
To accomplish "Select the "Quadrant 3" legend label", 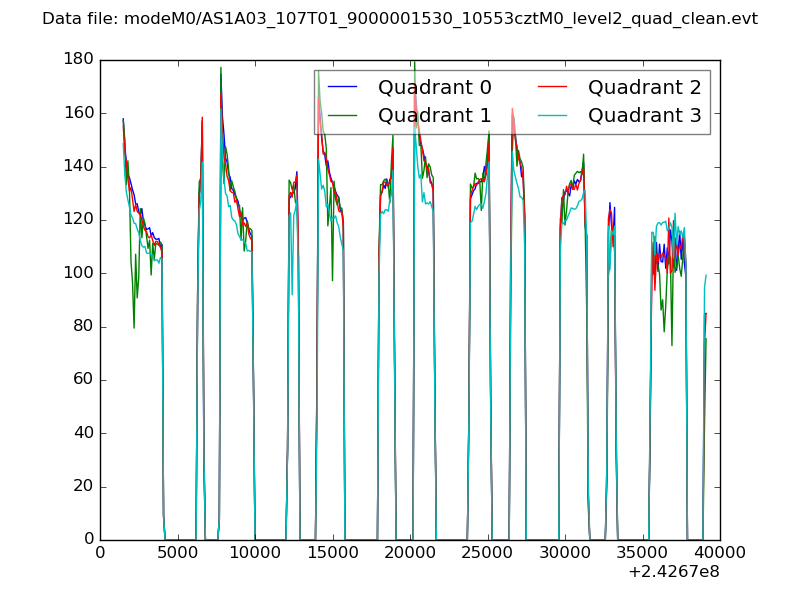I will [644, 116].
